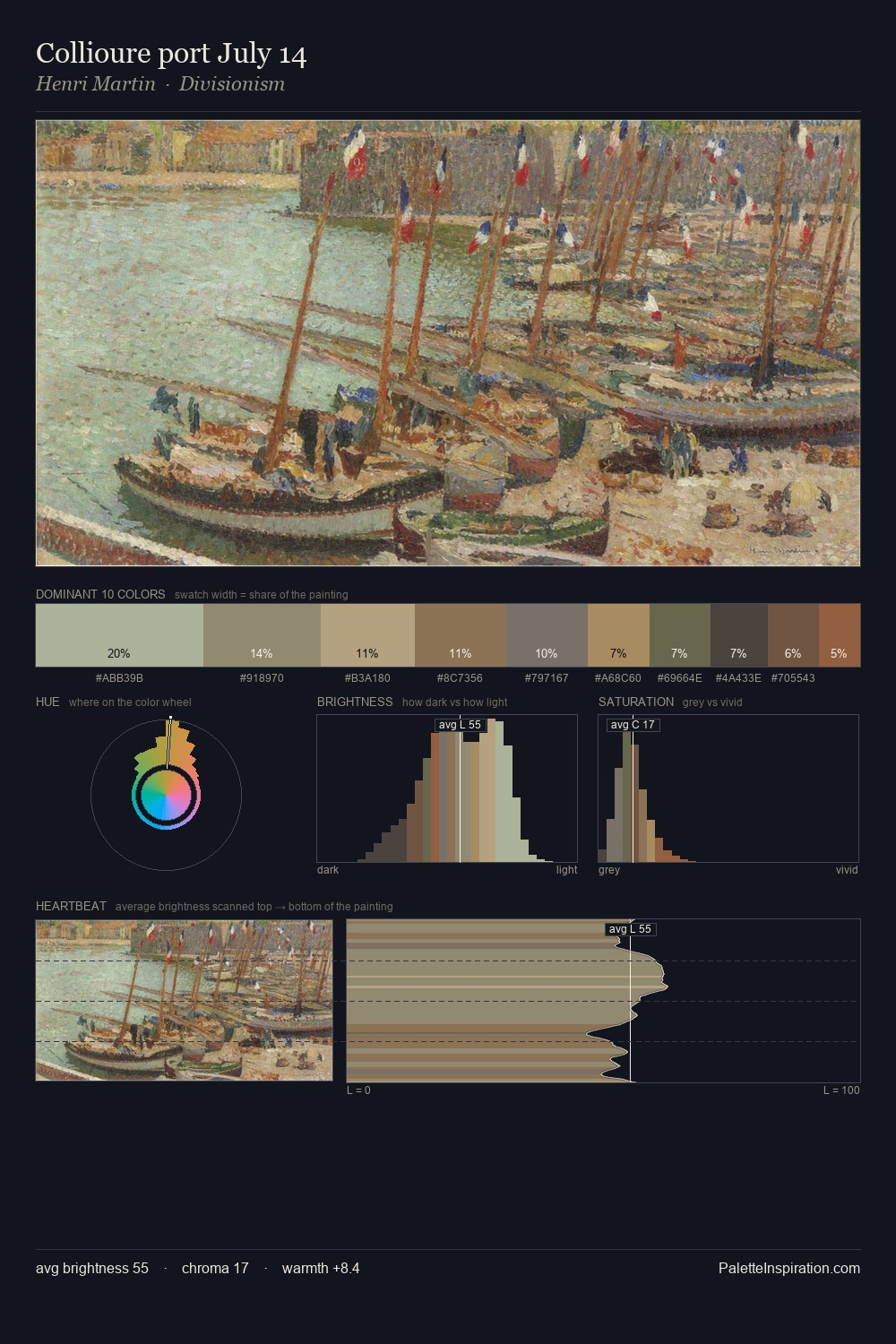Screen dimensions: 896x1344
Task: Select the 14% olive-grey color swatch
Action: [x=262, y=635]
